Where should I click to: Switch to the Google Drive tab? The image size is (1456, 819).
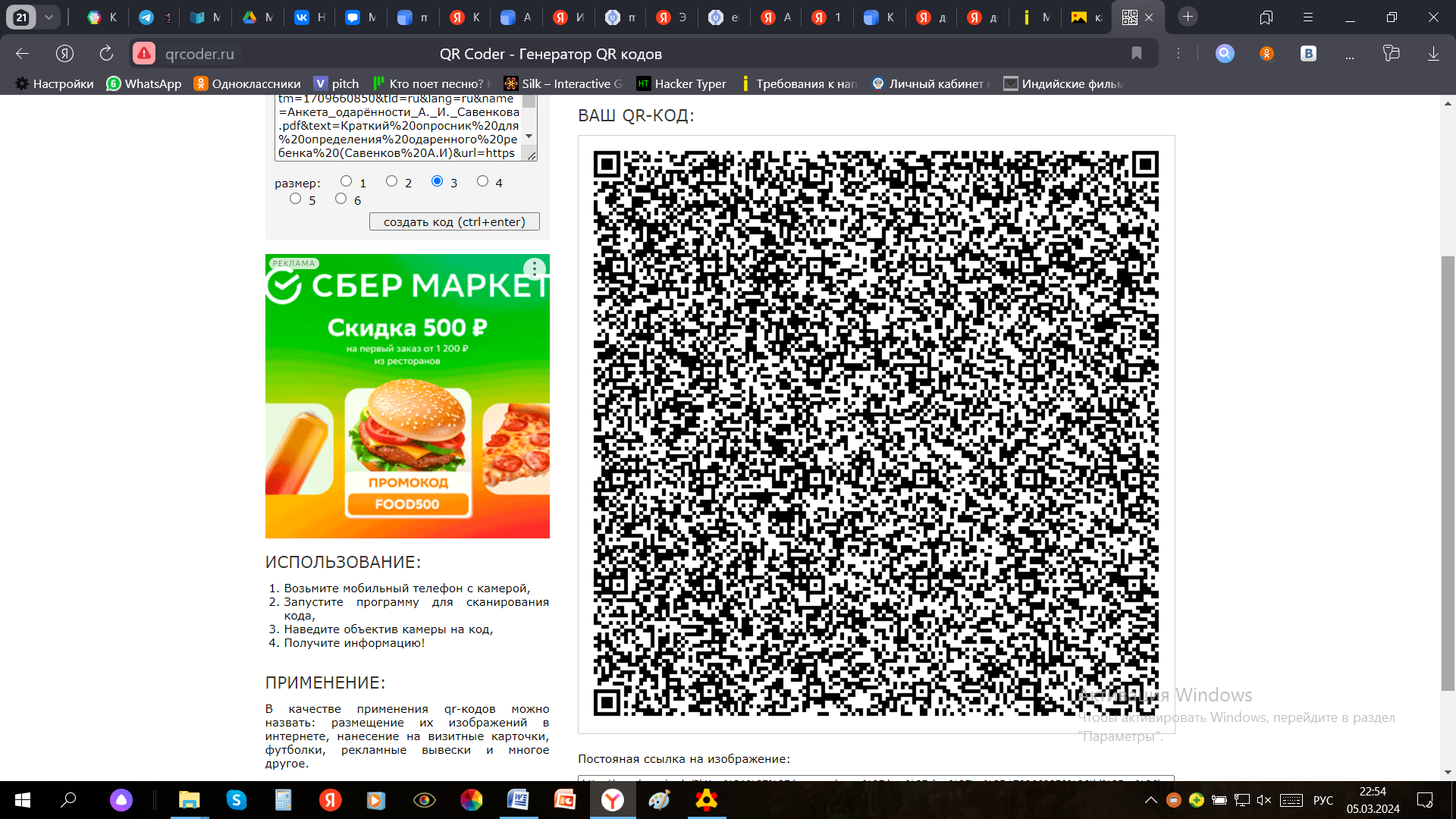(x=257, y=17)
